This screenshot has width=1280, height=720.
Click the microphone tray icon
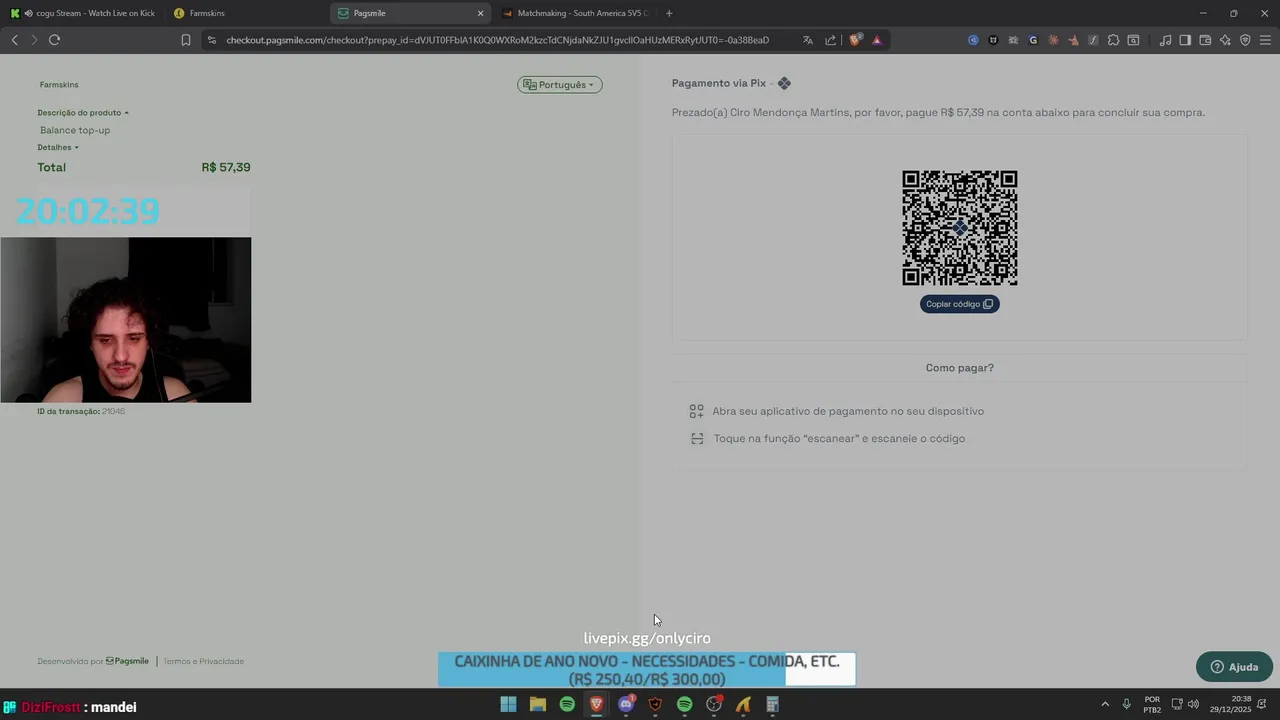click(1126, 704)
